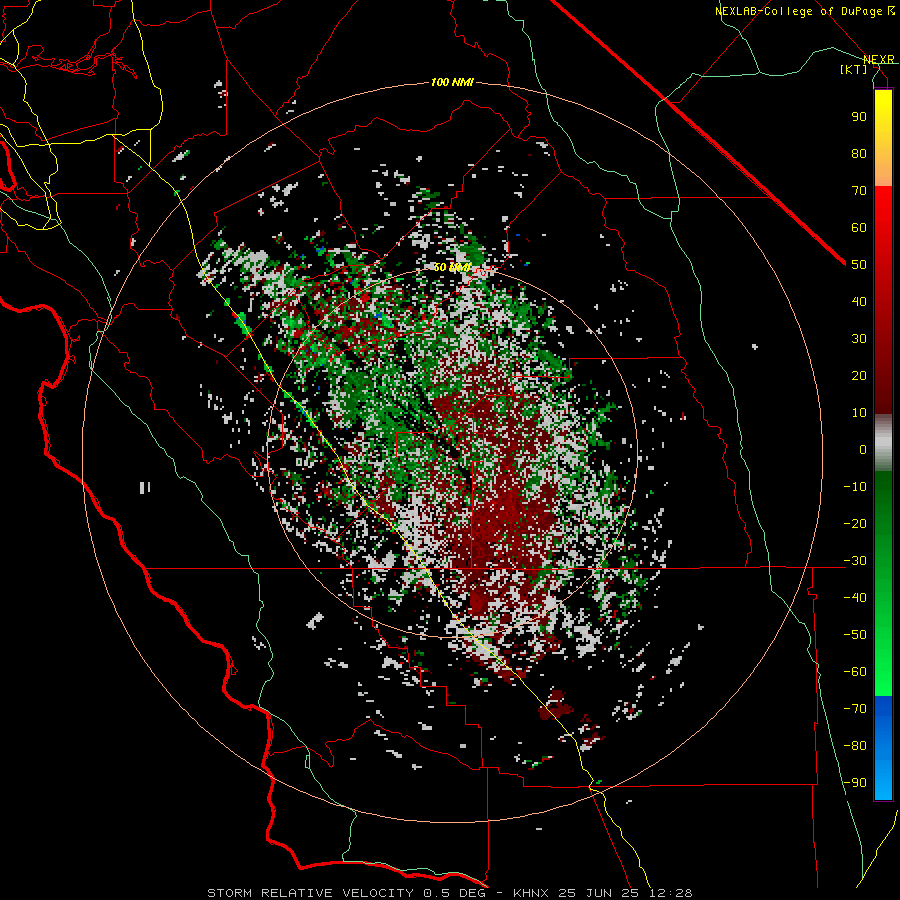Click the -10 value on velocity legend

coord(855,487)
